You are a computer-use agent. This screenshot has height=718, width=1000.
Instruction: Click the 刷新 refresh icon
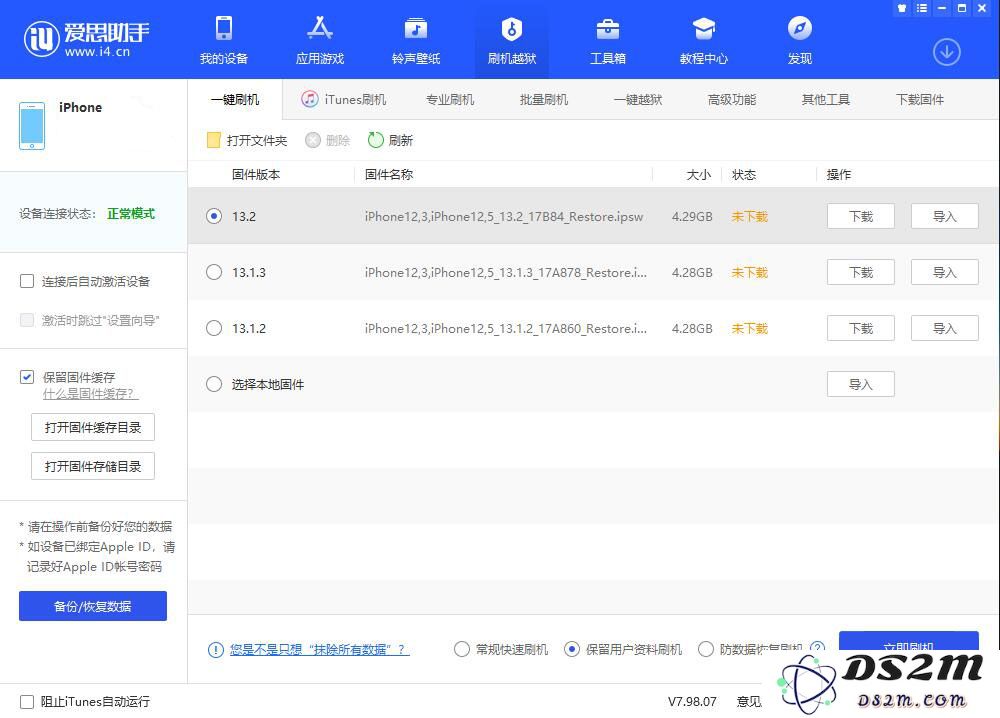pyautogui.click(x=376, y=140)
